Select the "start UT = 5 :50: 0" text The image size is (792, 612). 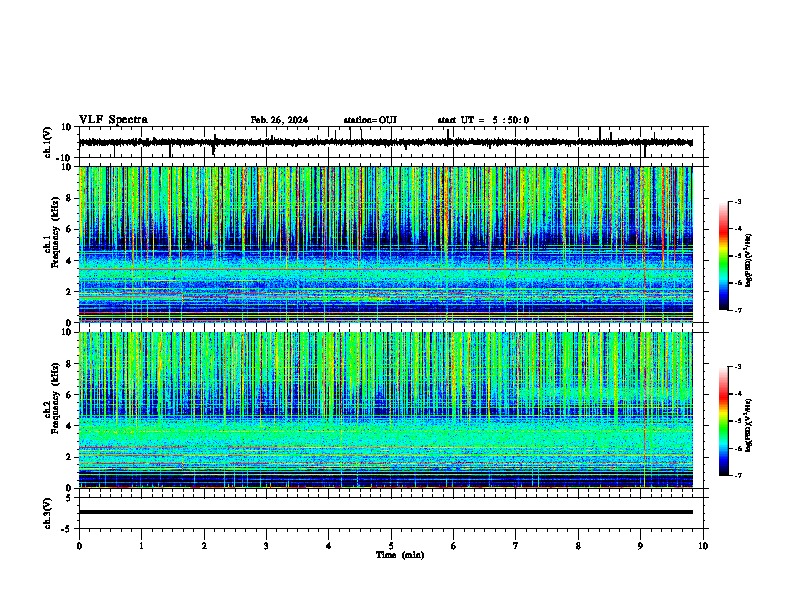click(x=483, y=120)
